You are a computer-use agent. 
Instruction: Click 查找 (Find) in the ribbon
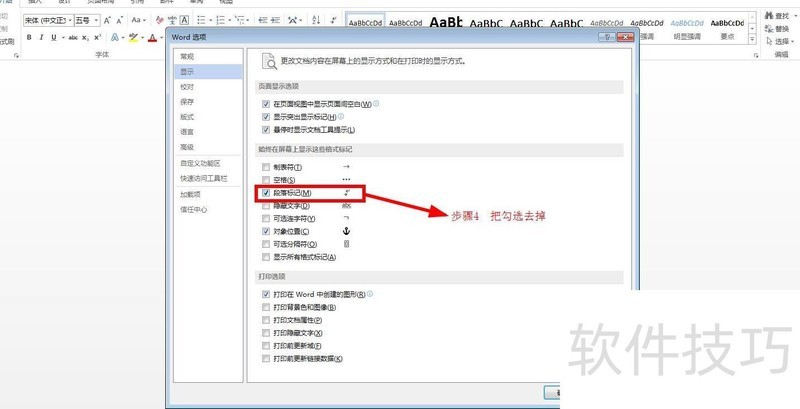pyautogui.click(x=777, y=16)
